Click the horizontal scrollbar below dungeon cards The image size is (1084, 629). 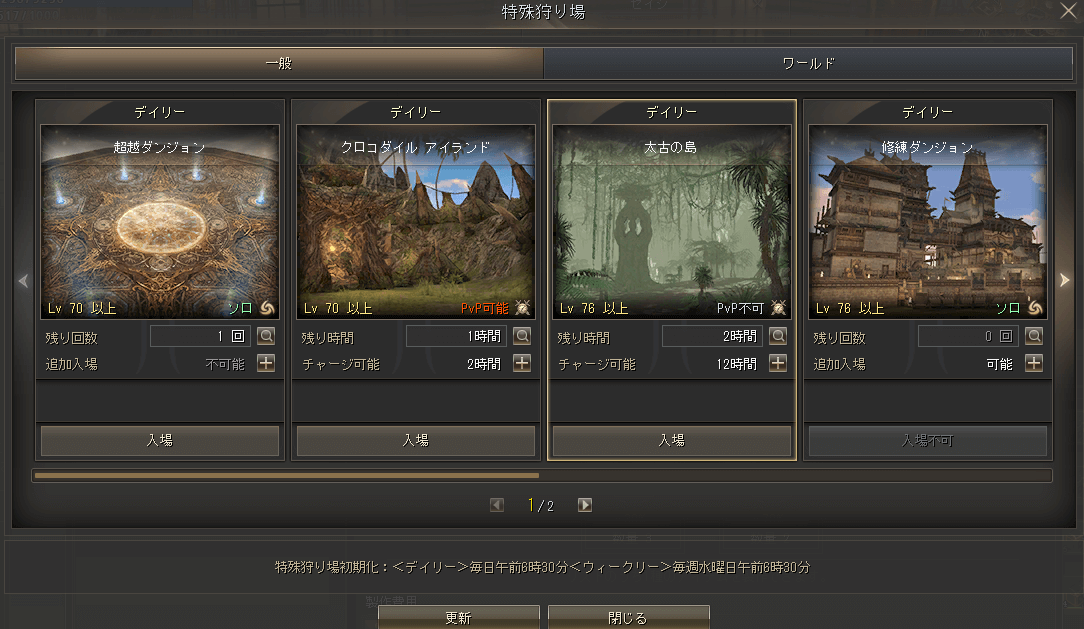(x=541, y=476)
